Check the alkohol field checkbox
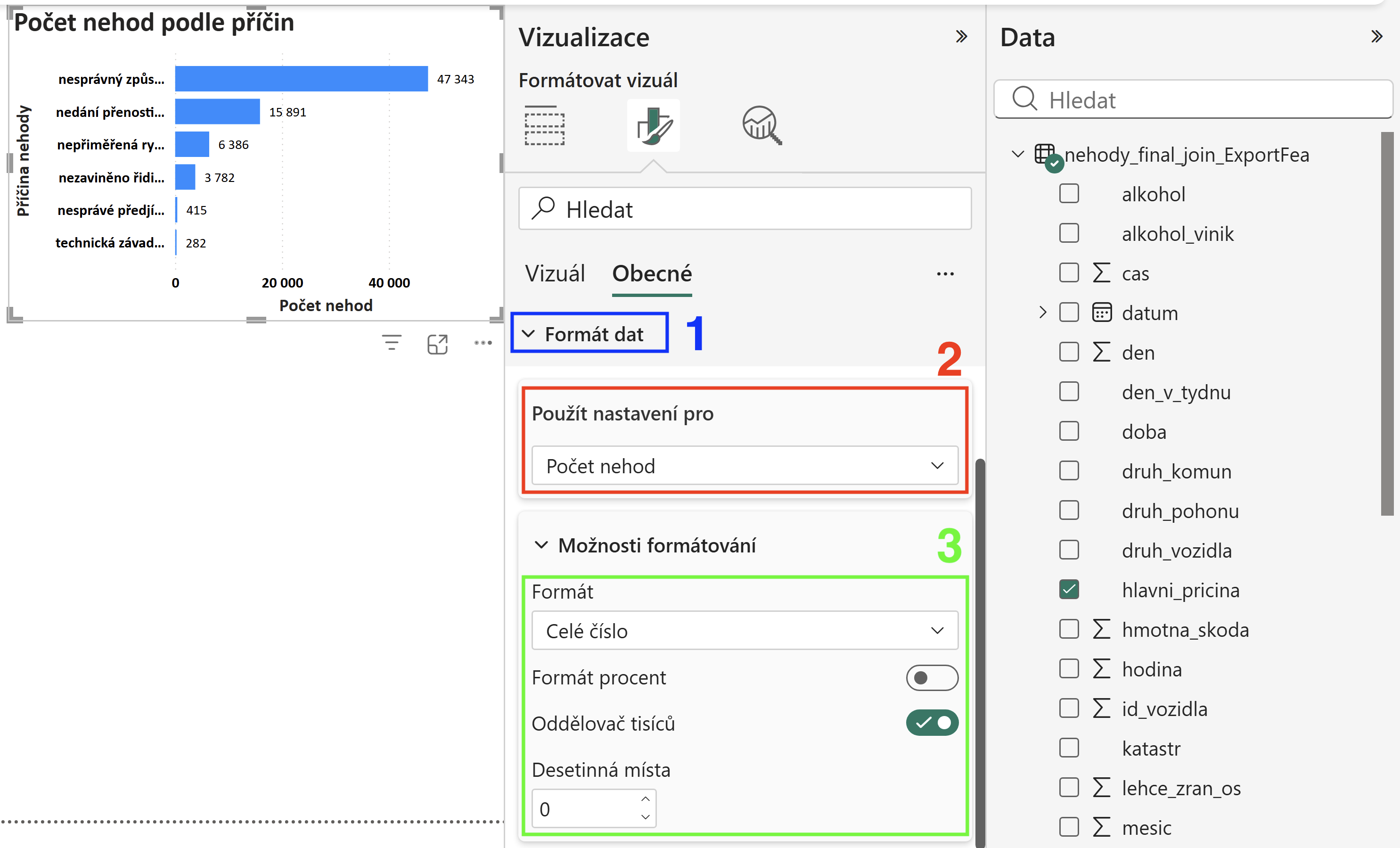Screen dimensions: 1400x848 pyautogui.click(x=1069, y=194)
